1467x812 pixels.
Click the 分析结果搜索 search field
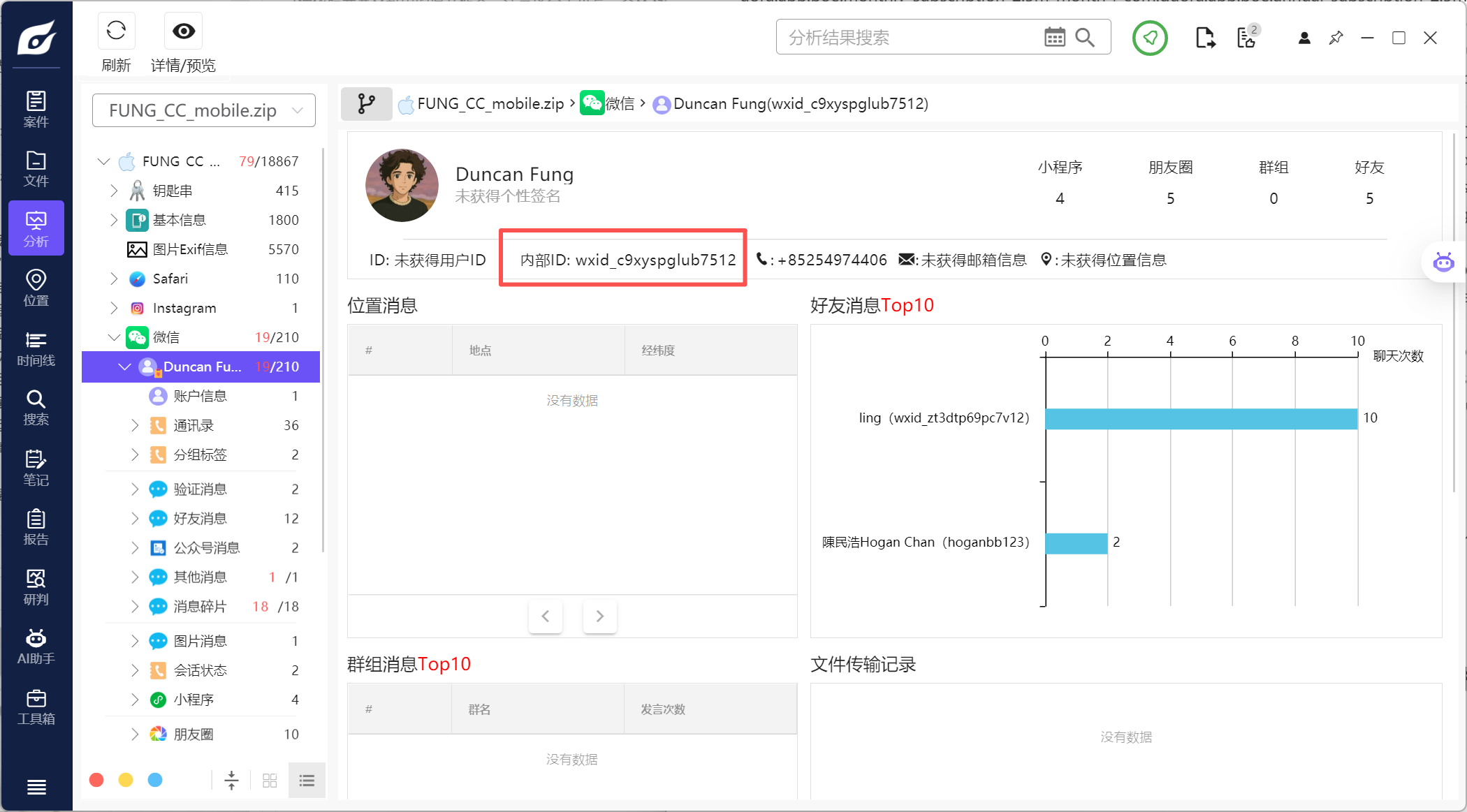[x=908, y=38]
